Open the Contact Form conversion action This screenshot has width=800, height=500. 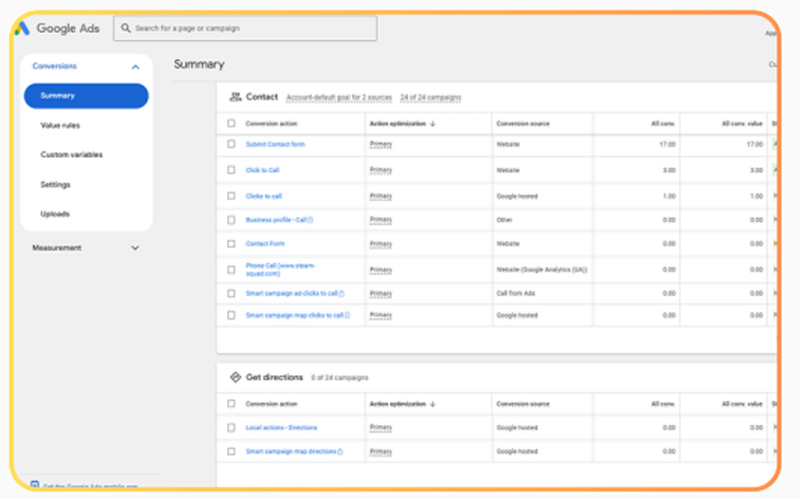coord(265,244)
